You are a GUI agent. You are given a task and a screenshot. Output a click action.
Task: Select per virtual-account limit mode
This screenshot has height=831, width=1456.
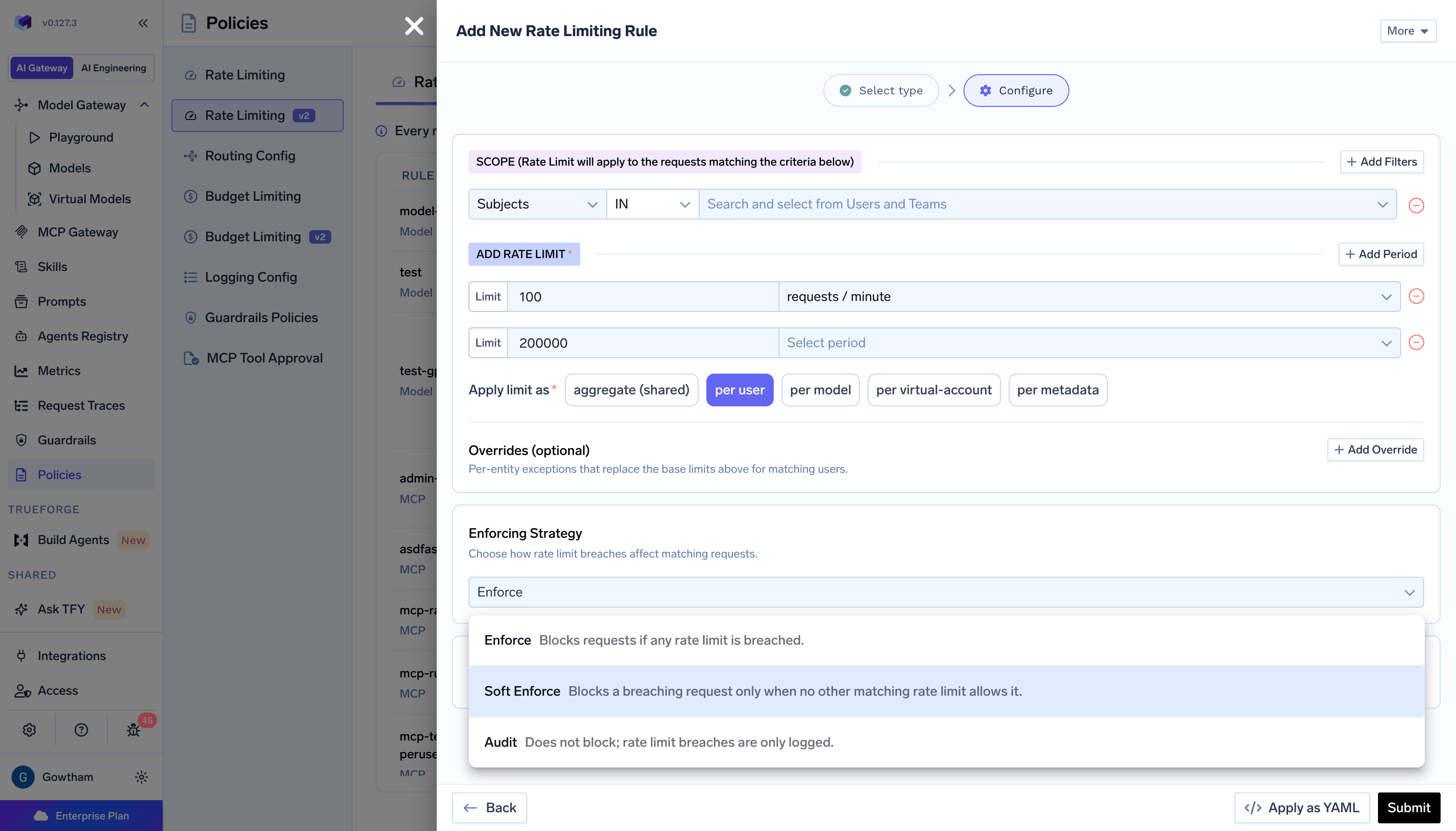933,390
